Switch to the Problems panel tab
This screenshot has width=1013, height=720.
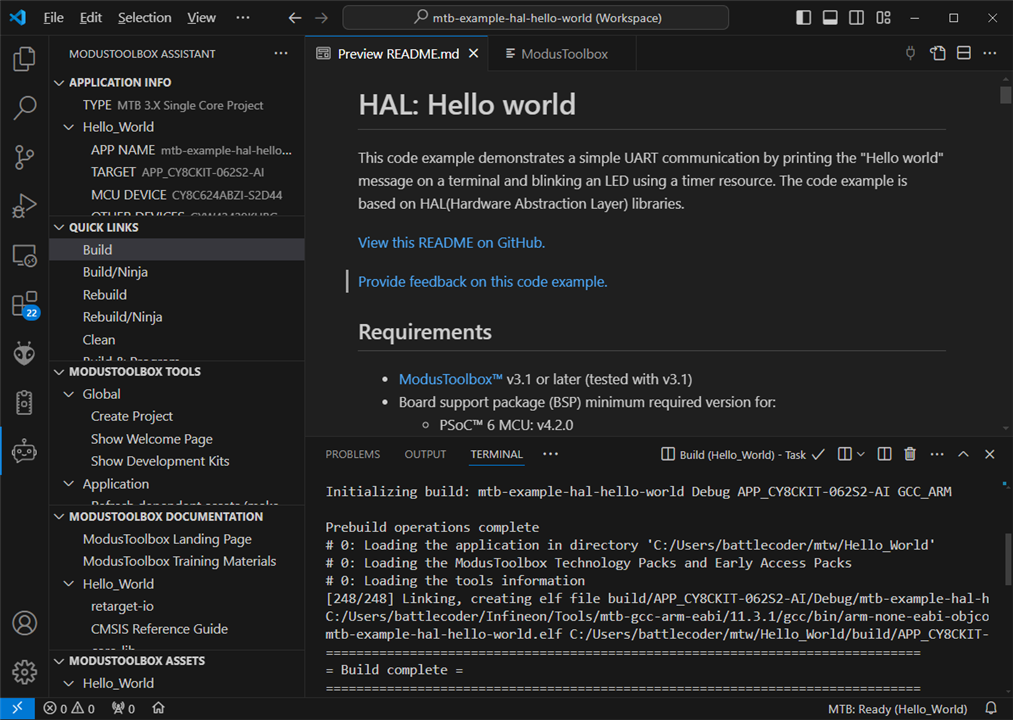[x=352, y=454]
